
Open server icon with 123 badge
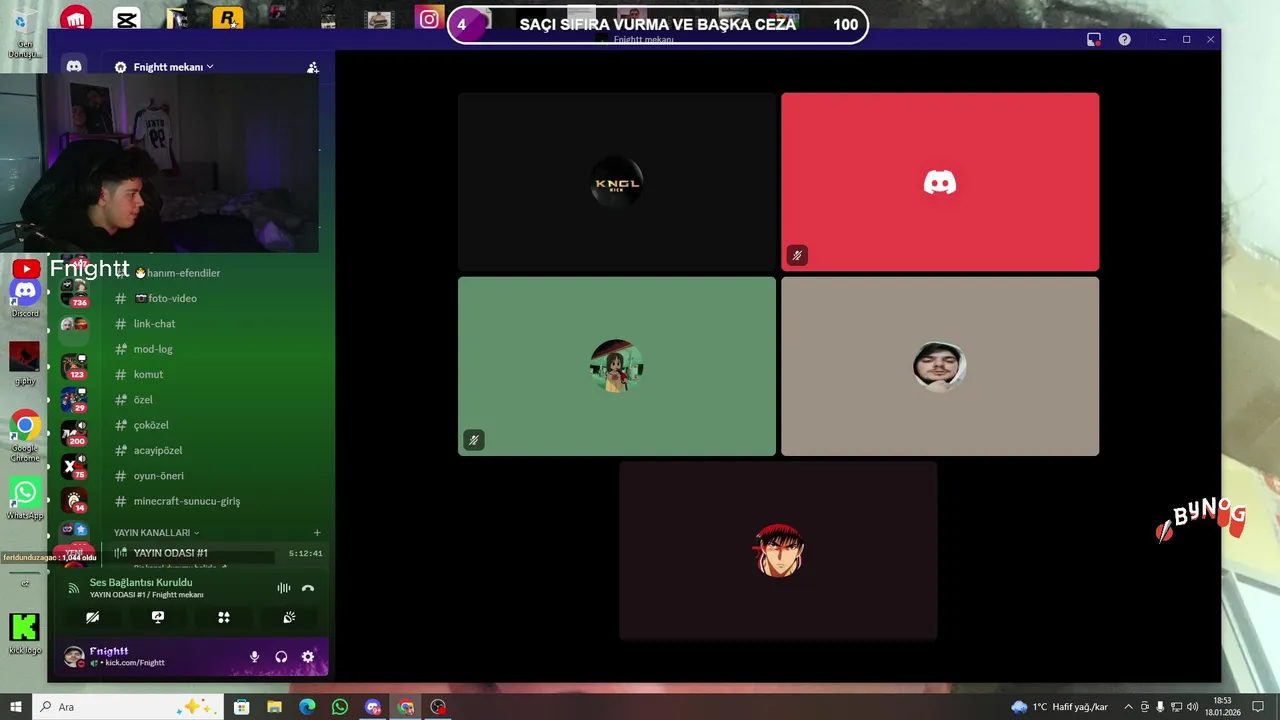pyautogui.click(x=74, y=366)
